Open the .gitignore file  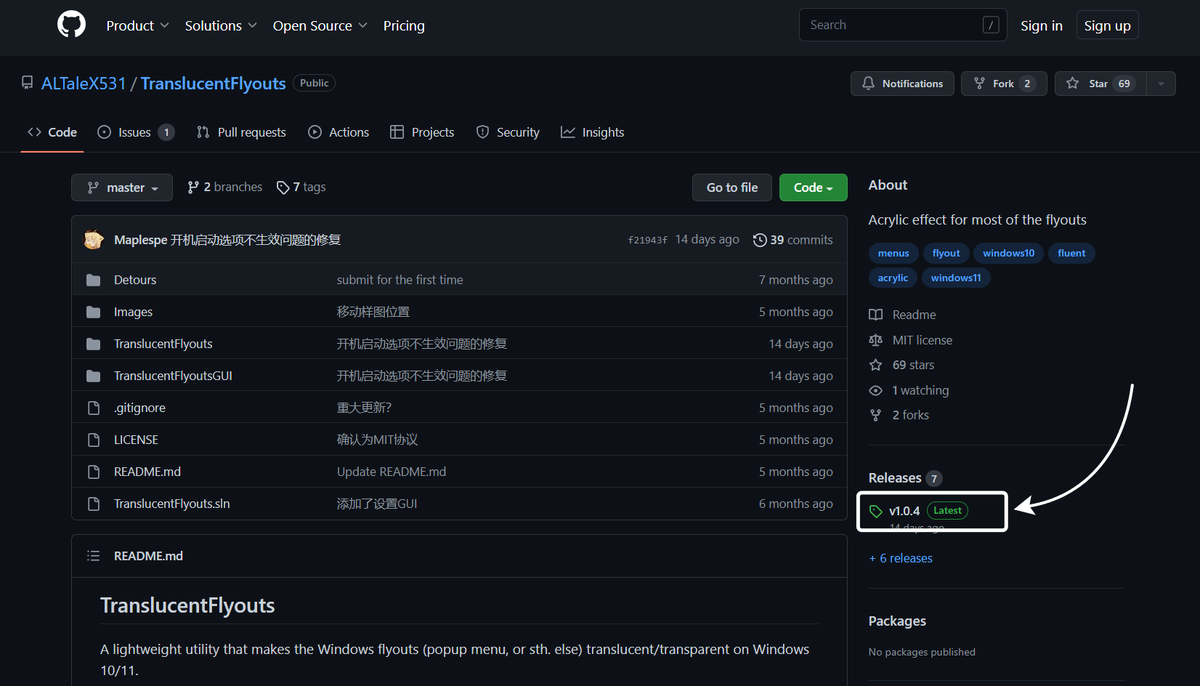click(140, 408)
